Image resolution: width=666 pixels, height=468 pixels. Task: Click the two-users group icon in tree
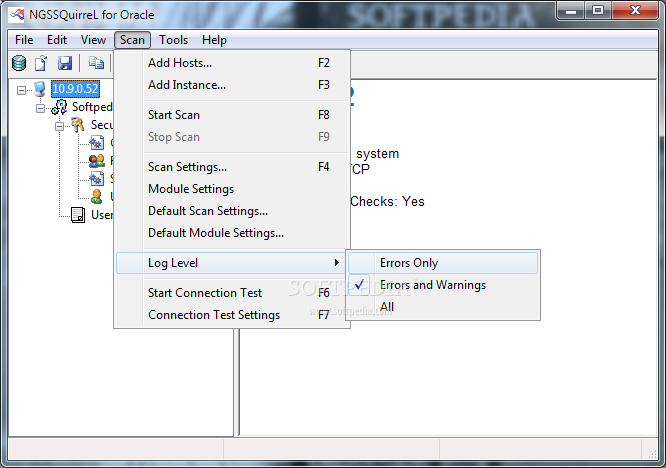97,161
